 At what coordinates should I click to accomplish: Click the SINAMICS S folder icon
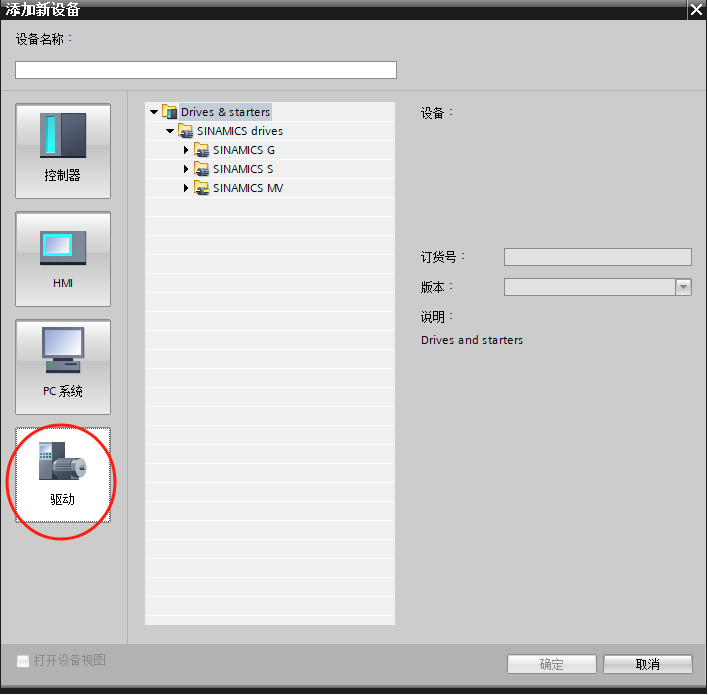pyautogui.click(x=201, y=168)
